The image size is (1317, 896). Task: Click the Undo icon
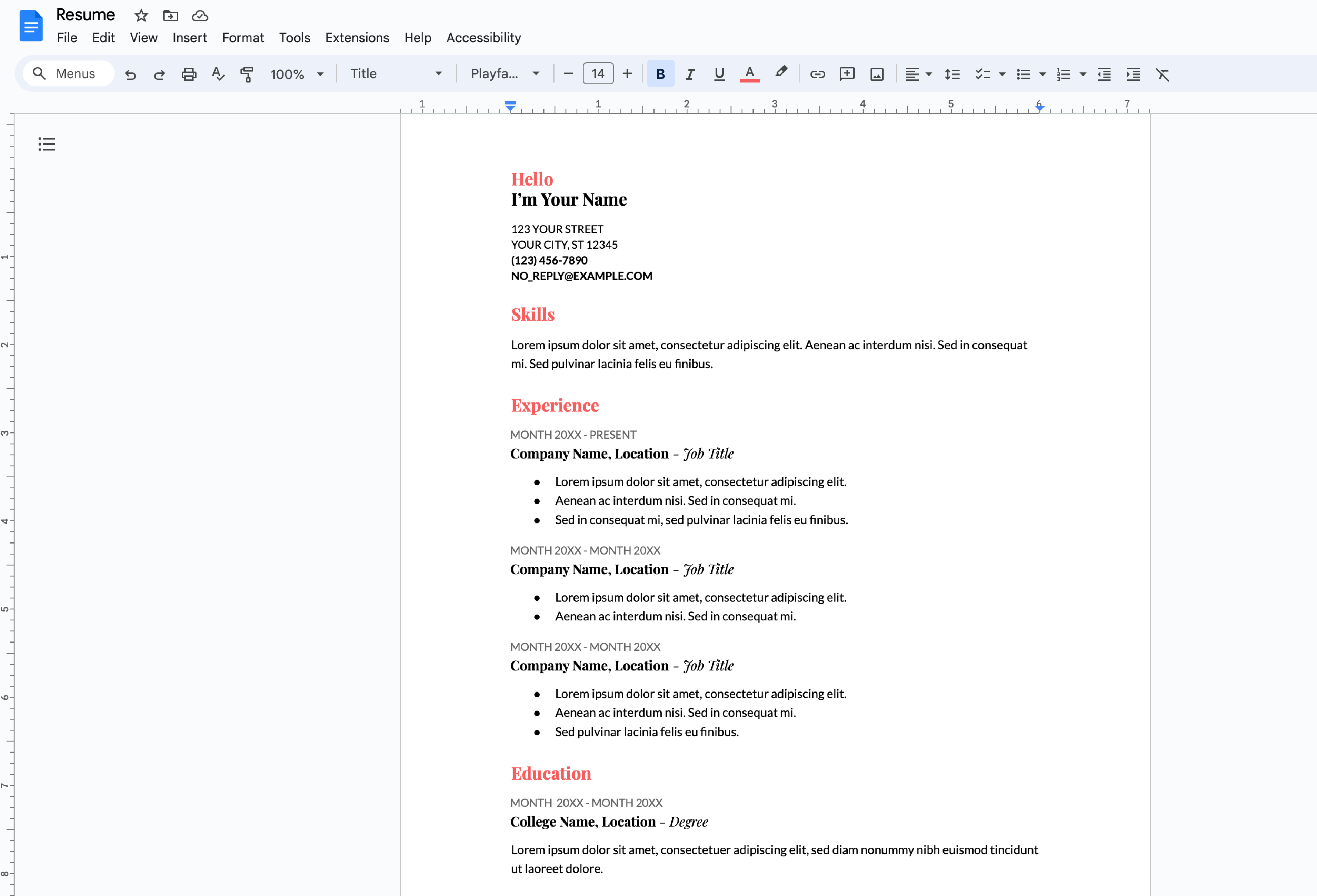pyautogui.click(x=130, y=74)
